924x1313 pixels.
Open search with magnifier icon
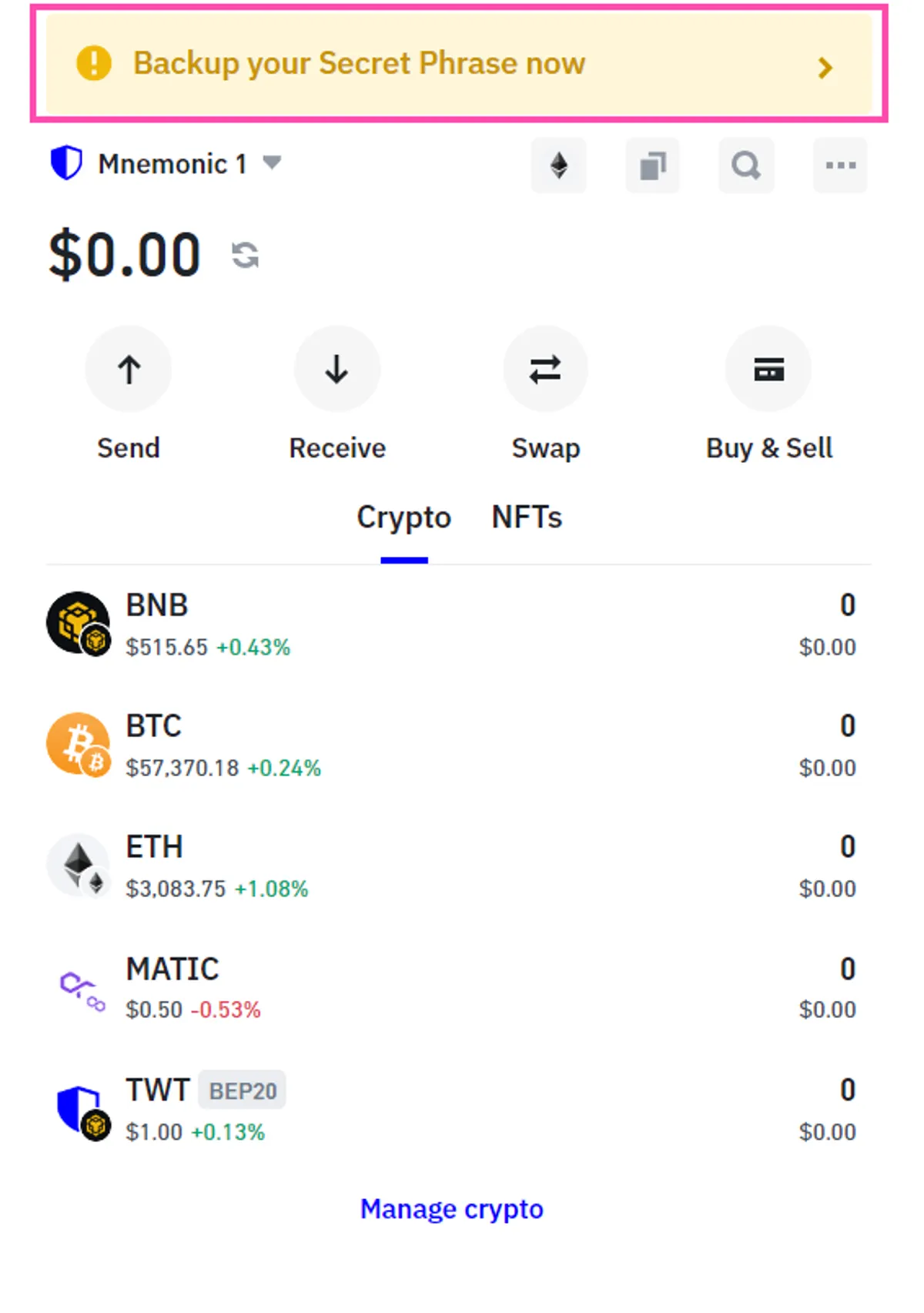(x=746, y=166)
